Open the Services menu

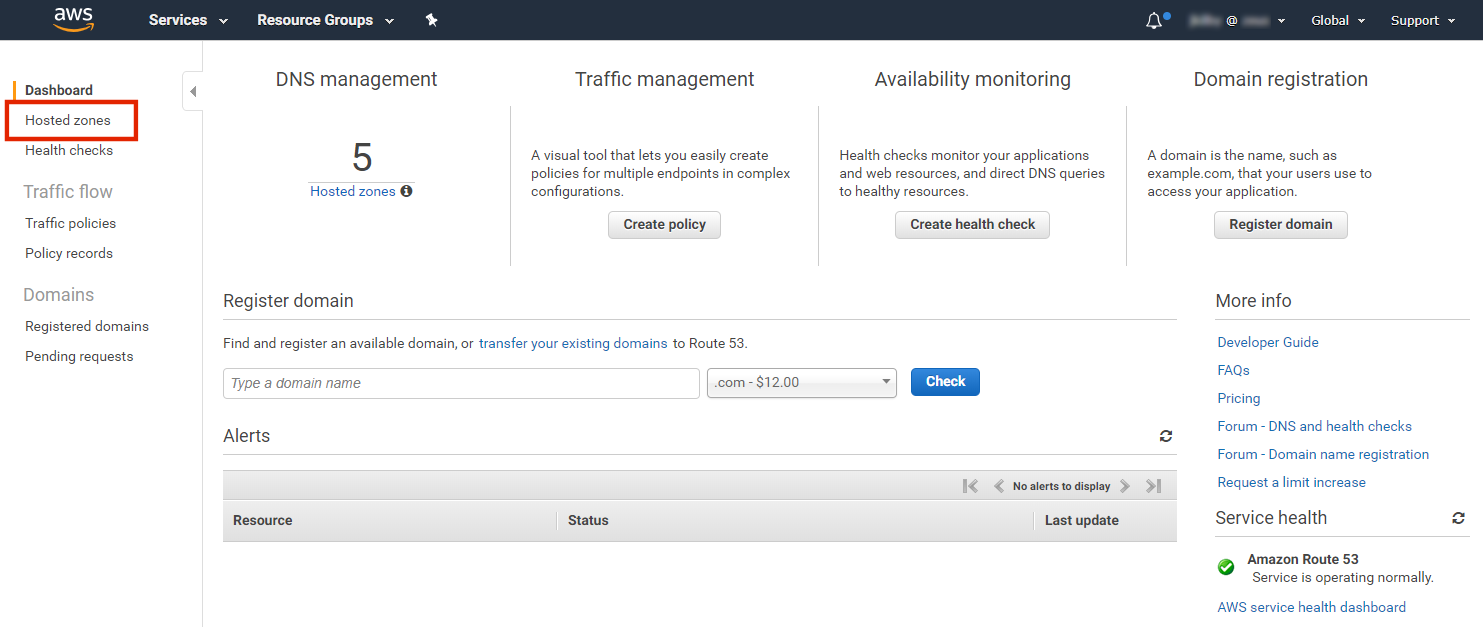point(188,20)
